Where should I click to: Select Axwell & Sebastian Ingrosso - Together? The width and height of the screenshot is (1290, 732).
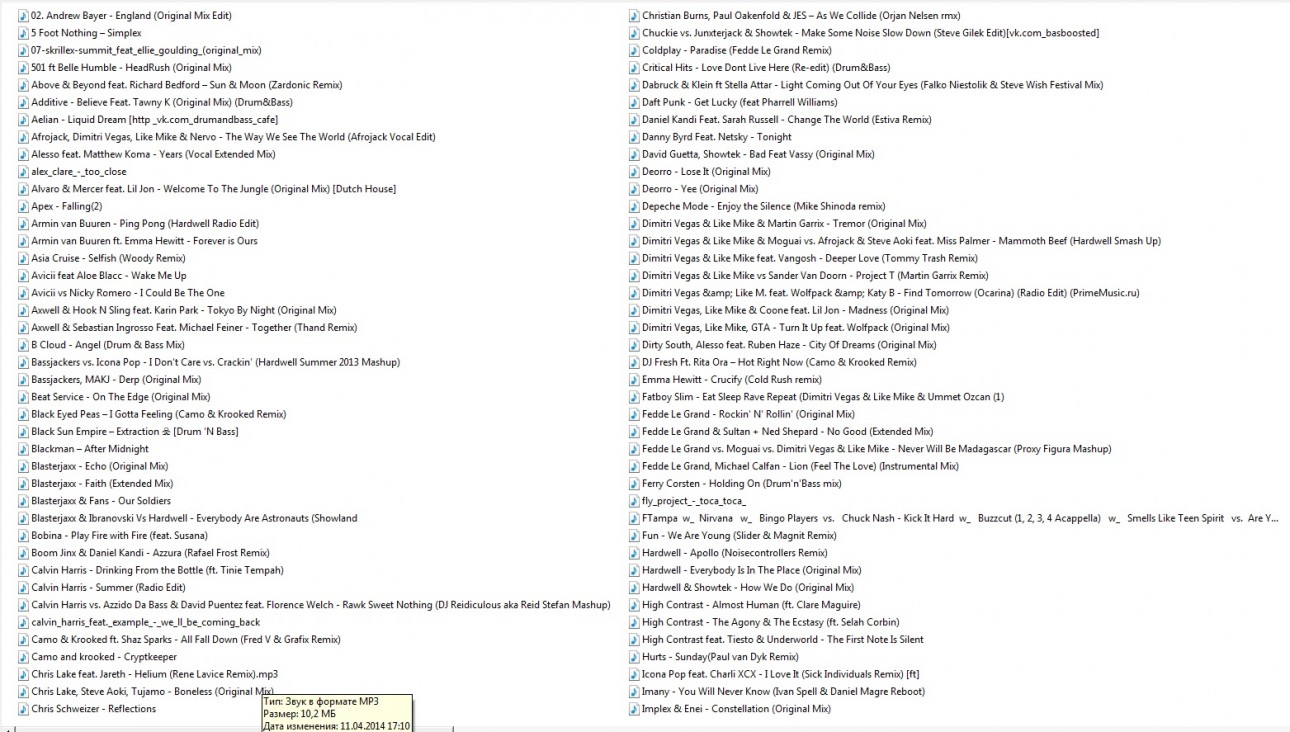[194, 328]
